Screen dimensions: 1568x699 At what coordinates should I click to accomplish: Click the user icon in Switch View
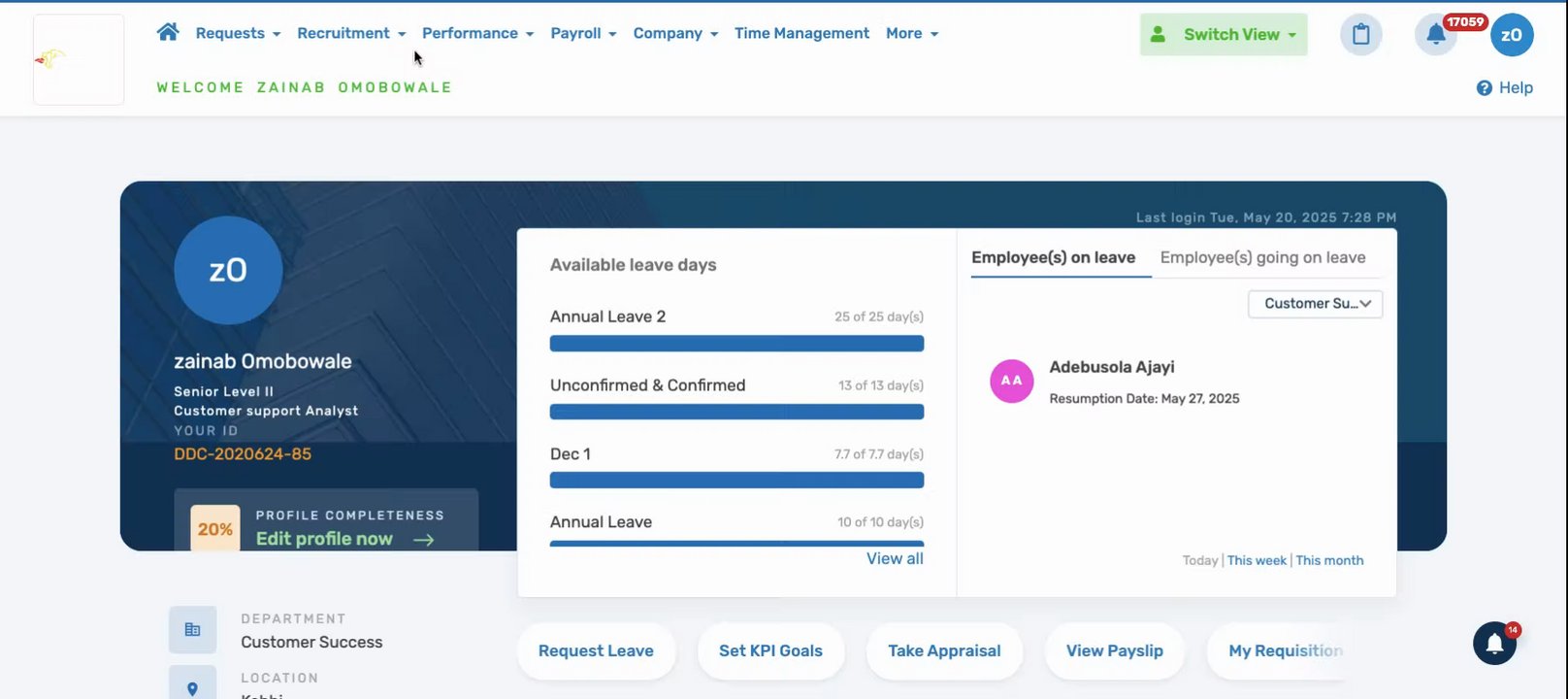(x=1158, y=34)
